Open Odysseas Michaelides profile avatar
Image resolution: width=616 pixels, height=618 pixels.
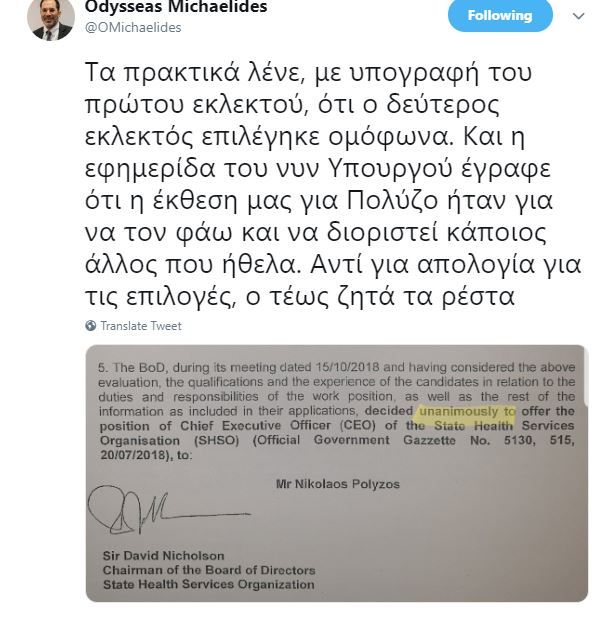tap(51, 19)
